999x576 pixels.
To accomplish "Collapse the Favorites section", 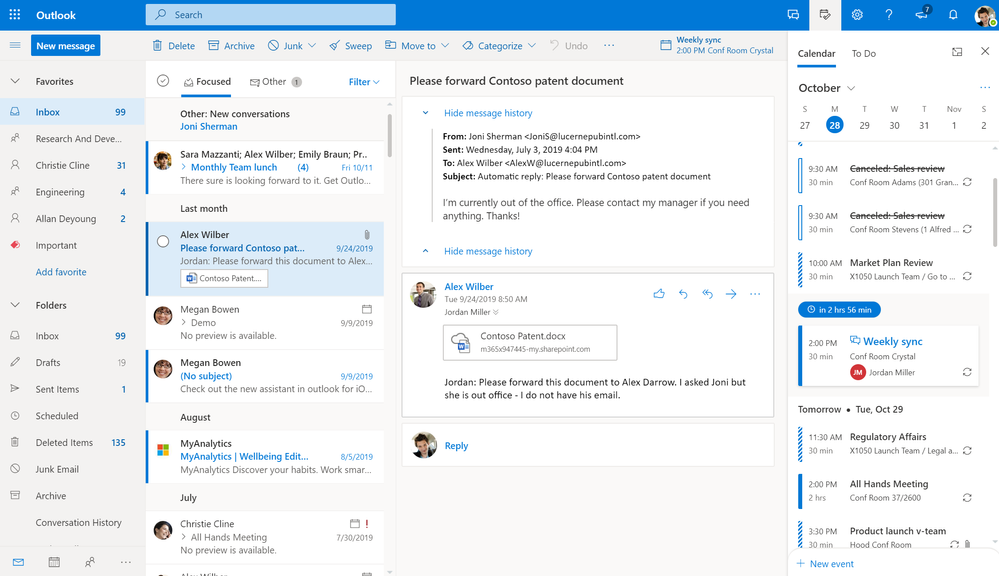I will [15, 81].
